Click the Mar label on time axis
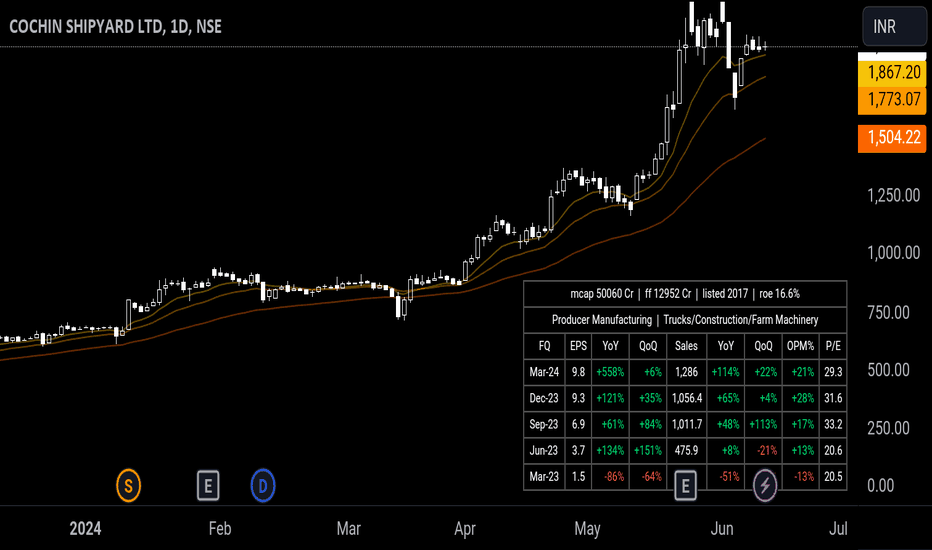 coord(348,529)
